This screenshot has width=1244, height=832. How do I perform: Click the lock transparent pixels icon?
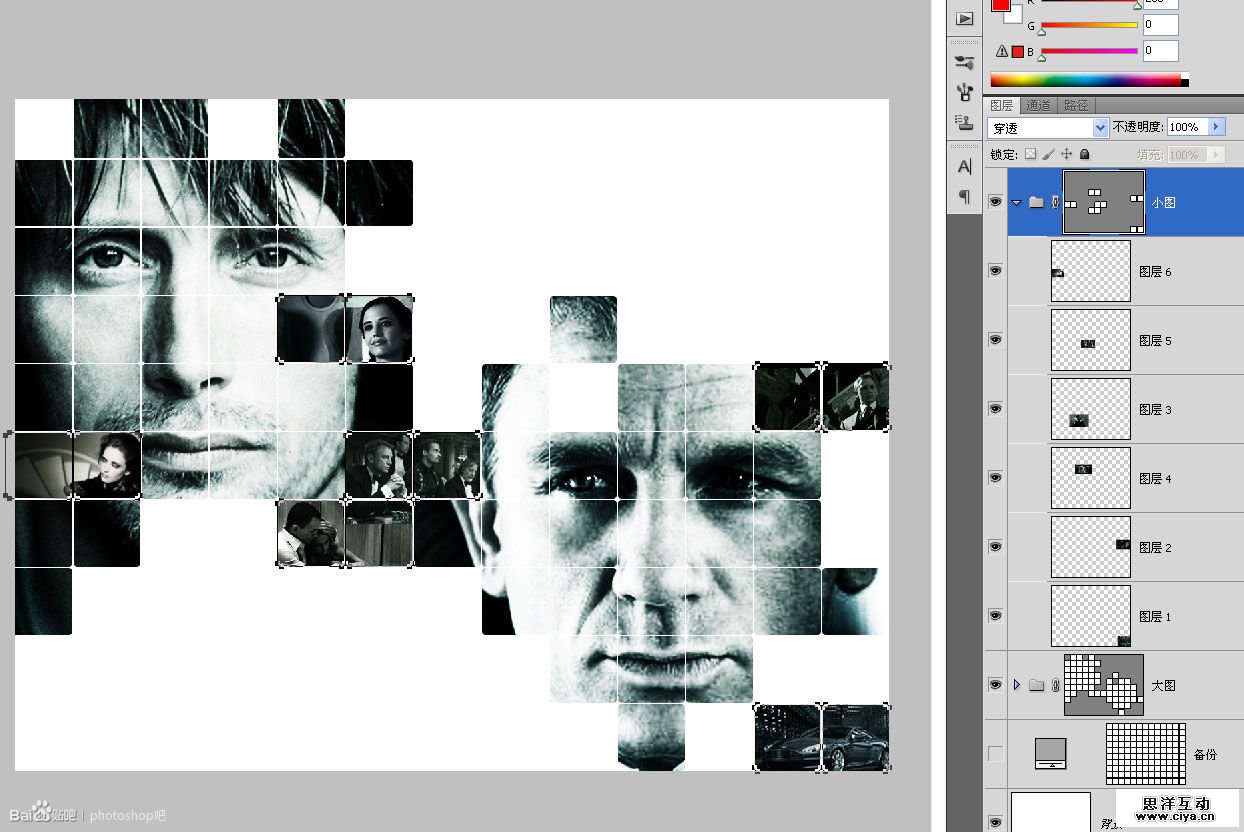1031,155
